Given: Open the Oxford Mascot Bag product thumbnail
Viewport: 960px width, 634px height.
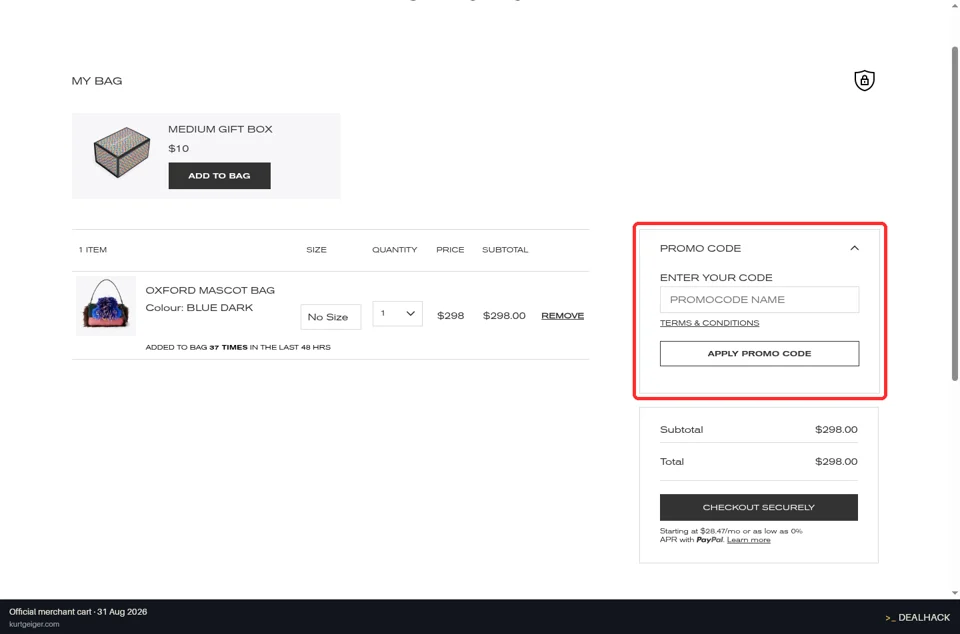Looking at the screenshot, I should point(106,305).
